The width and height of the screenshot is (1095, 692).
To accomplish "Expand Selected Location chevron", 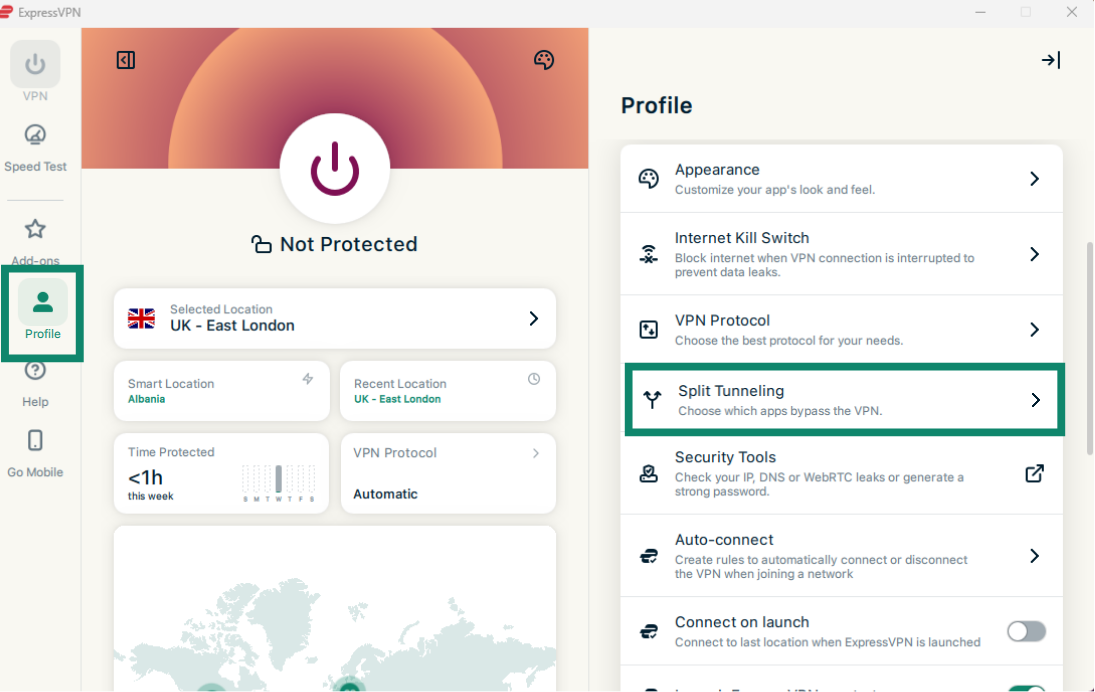I will click(534, 318).
